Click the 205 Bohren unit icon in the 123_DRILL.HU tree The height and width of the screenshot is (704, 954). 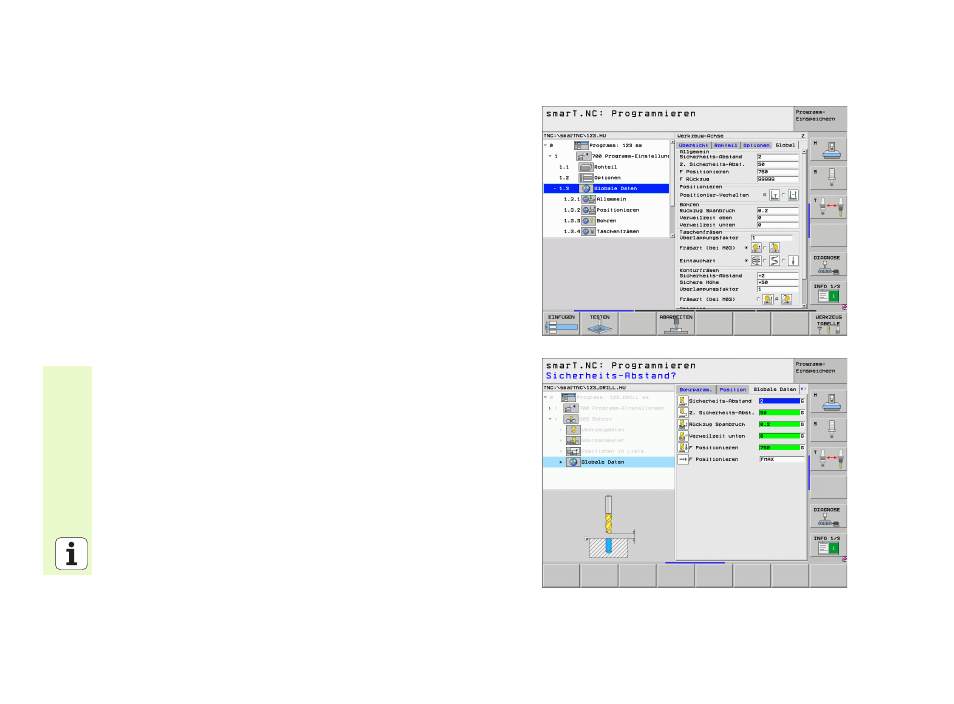pos(571,419)
